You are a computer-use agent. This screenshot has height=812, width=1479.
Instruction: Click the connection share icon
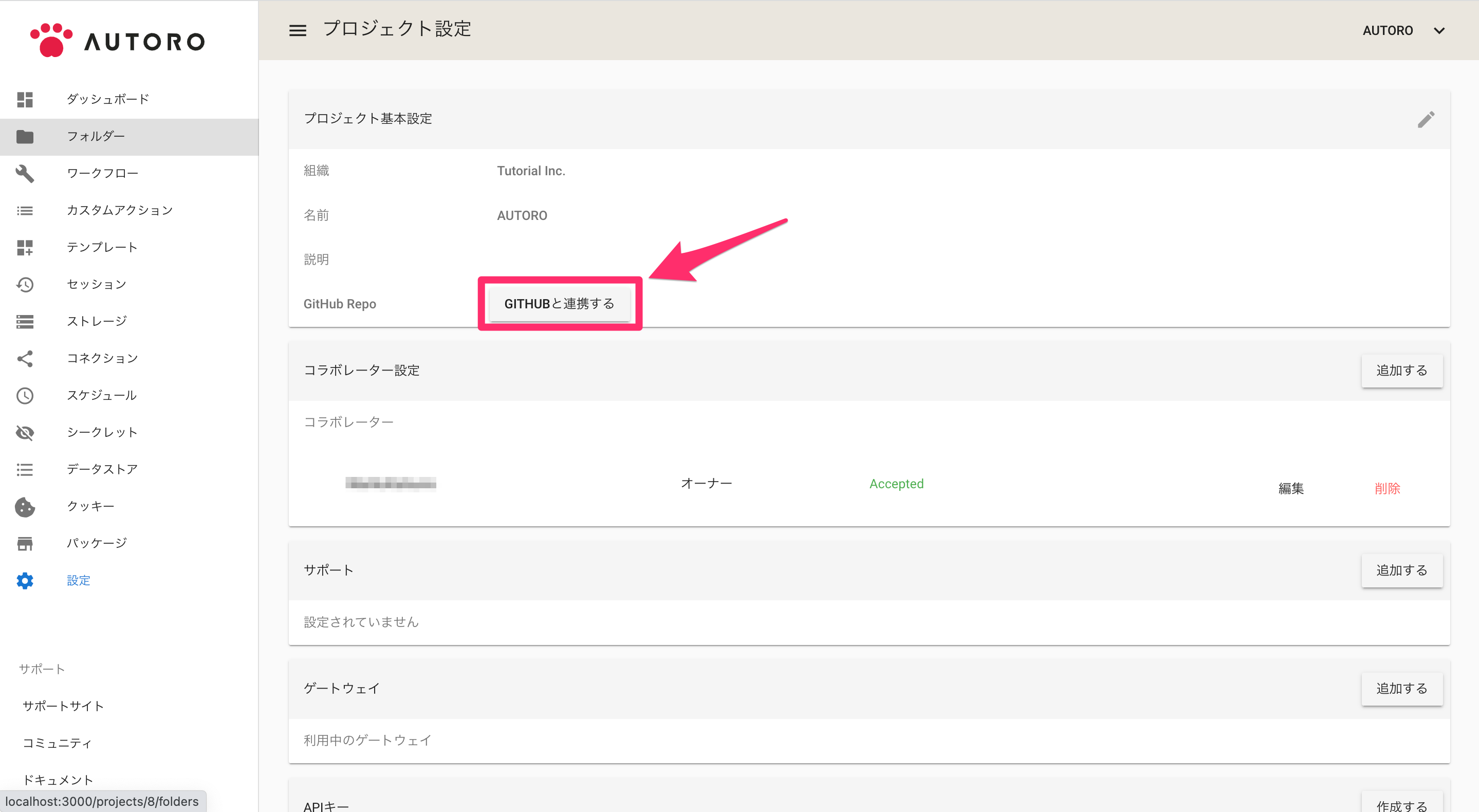25,358
